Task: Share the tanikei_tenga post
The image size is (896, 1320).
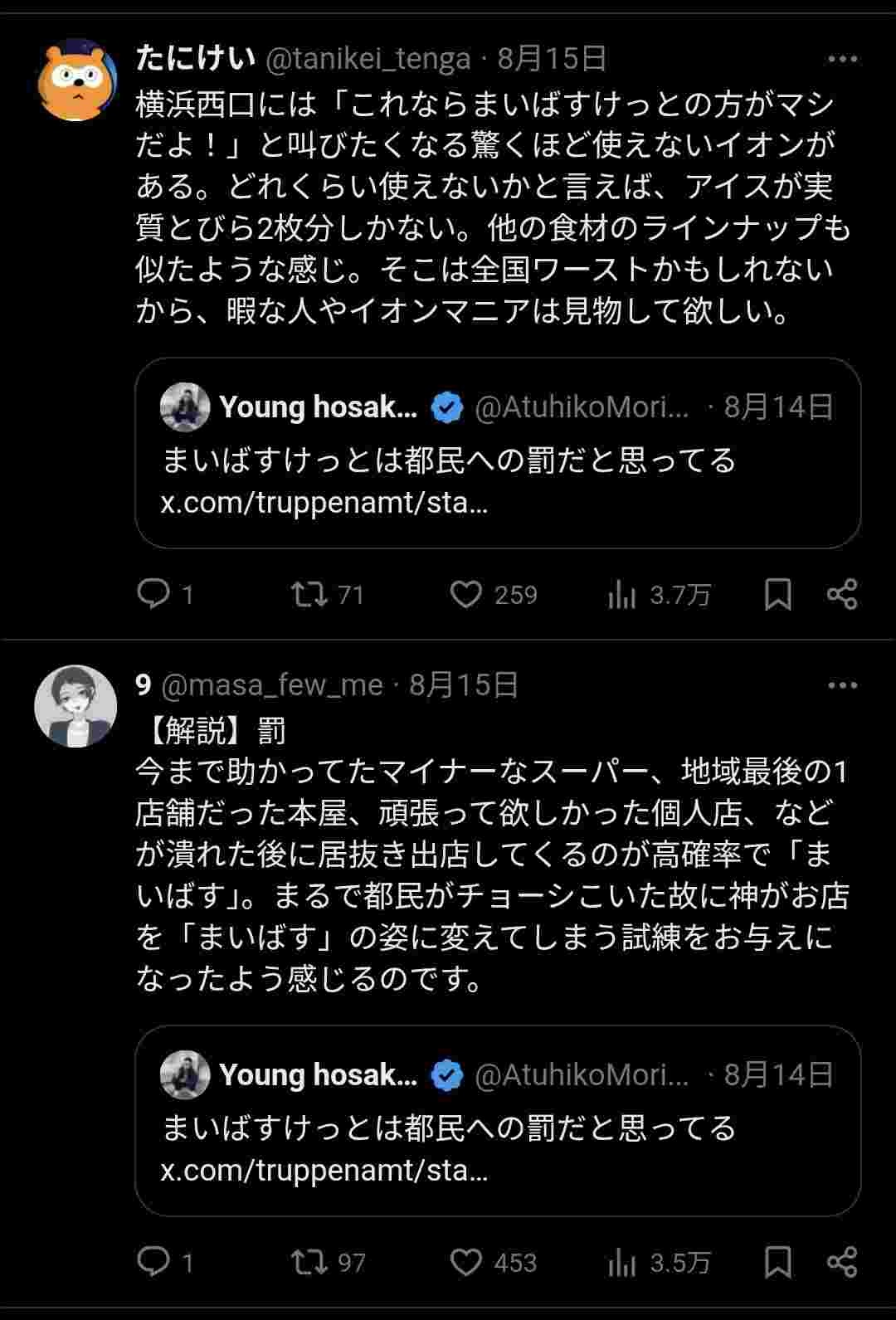Action: point(842,594)
